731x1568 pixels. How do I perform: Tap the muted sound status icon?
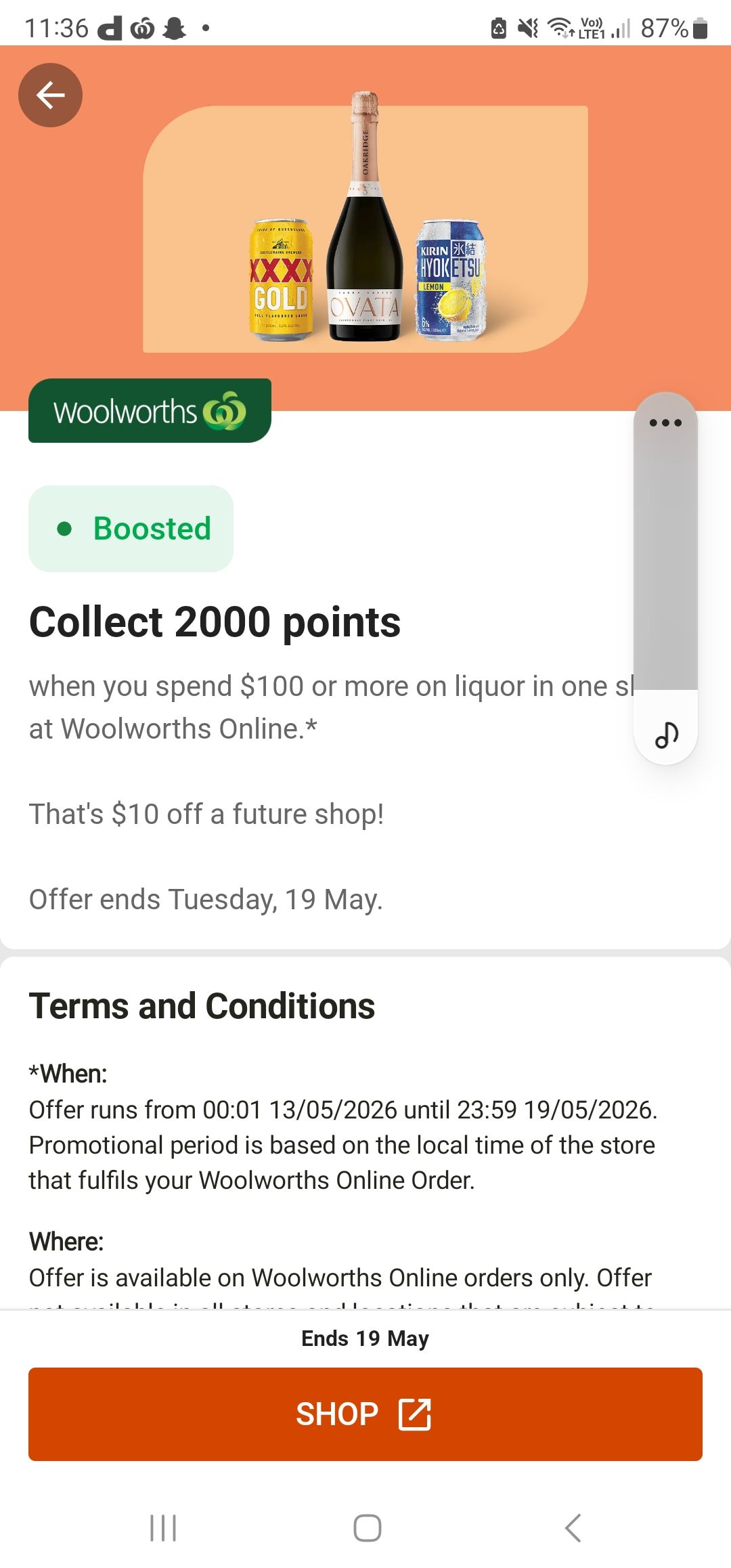point(528,28)
